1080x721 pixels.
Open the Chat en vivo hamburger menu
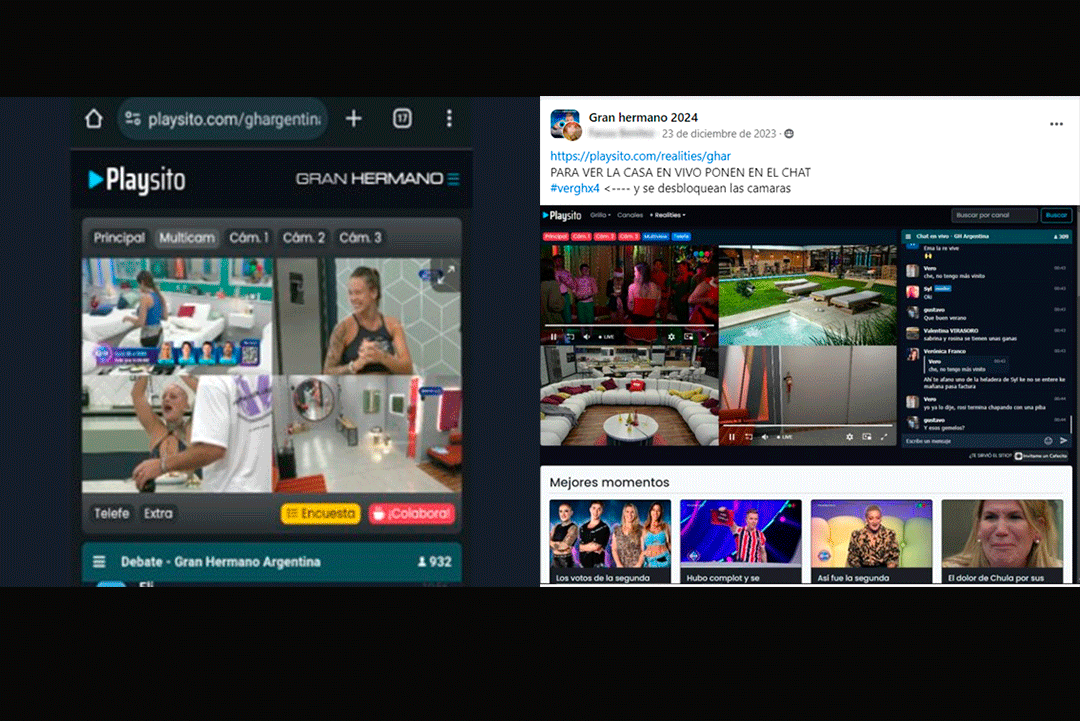coord(908,236)
